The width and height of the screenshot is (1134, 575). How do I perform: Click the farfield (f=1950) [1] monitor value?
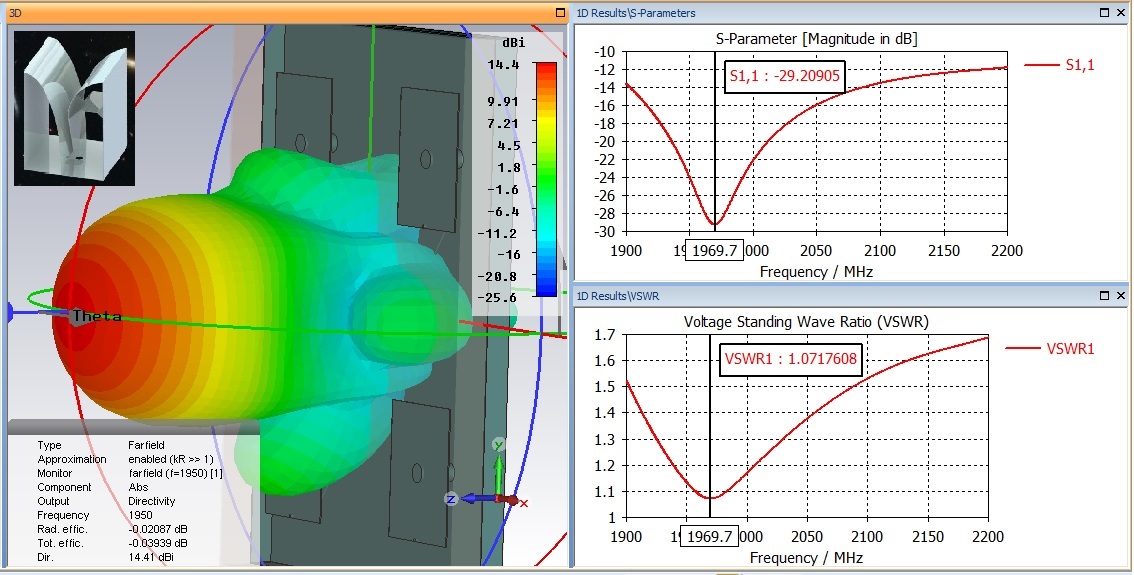pos(176,473)
